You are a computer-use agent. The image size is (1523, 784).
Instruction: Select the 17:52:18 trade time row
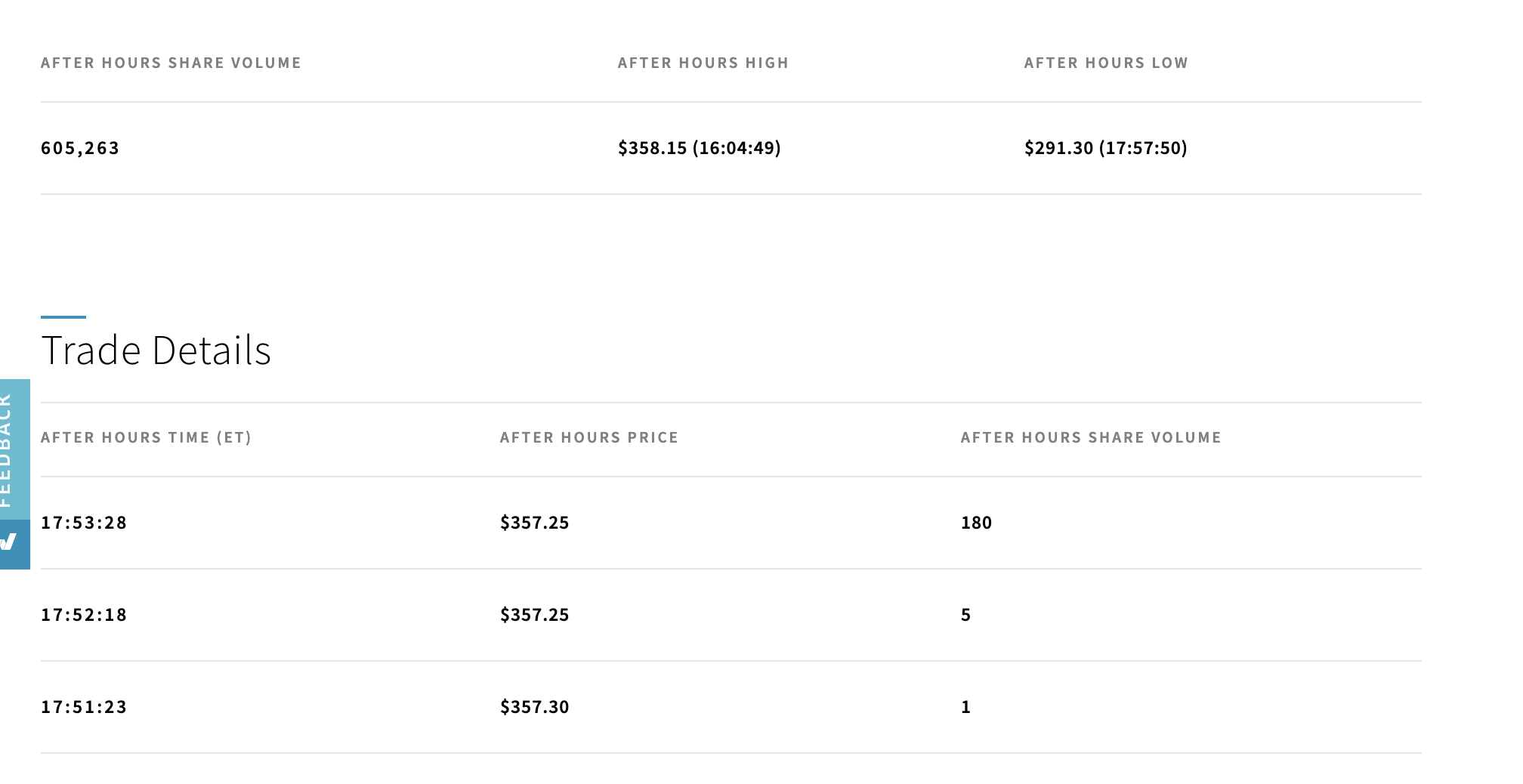[84, 615]
